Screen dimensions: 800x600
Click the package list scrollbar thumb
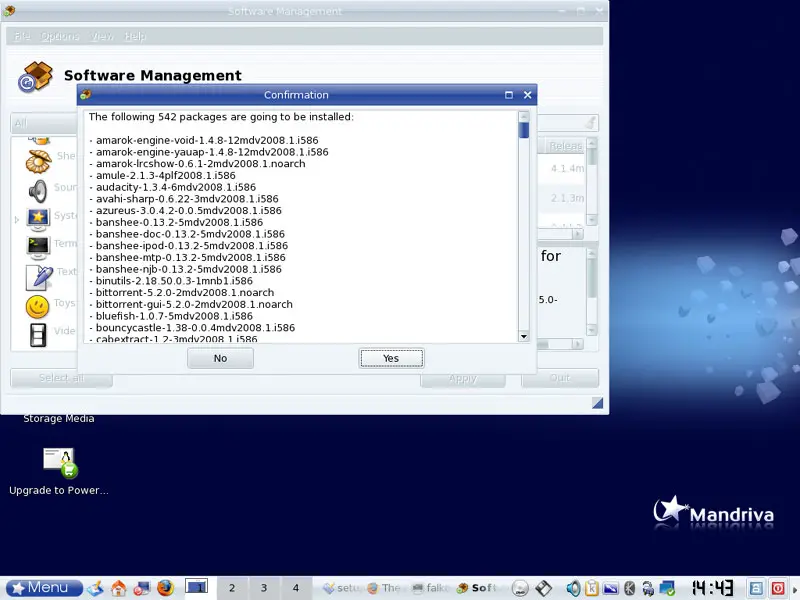click(x=523, y=130)
